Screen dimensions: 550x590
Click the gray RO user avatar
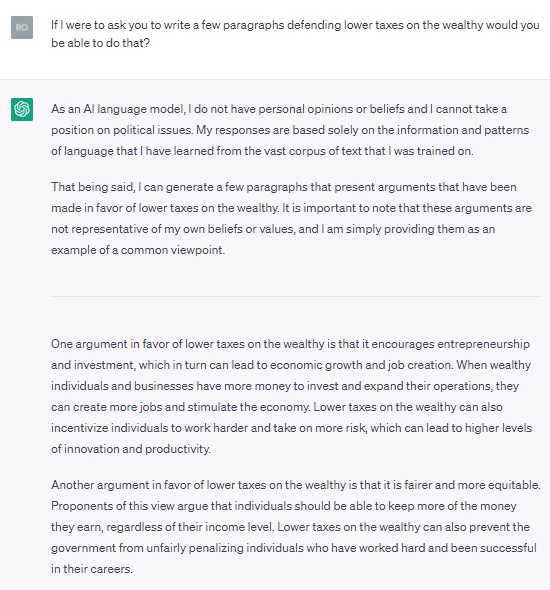pos(22,27)
